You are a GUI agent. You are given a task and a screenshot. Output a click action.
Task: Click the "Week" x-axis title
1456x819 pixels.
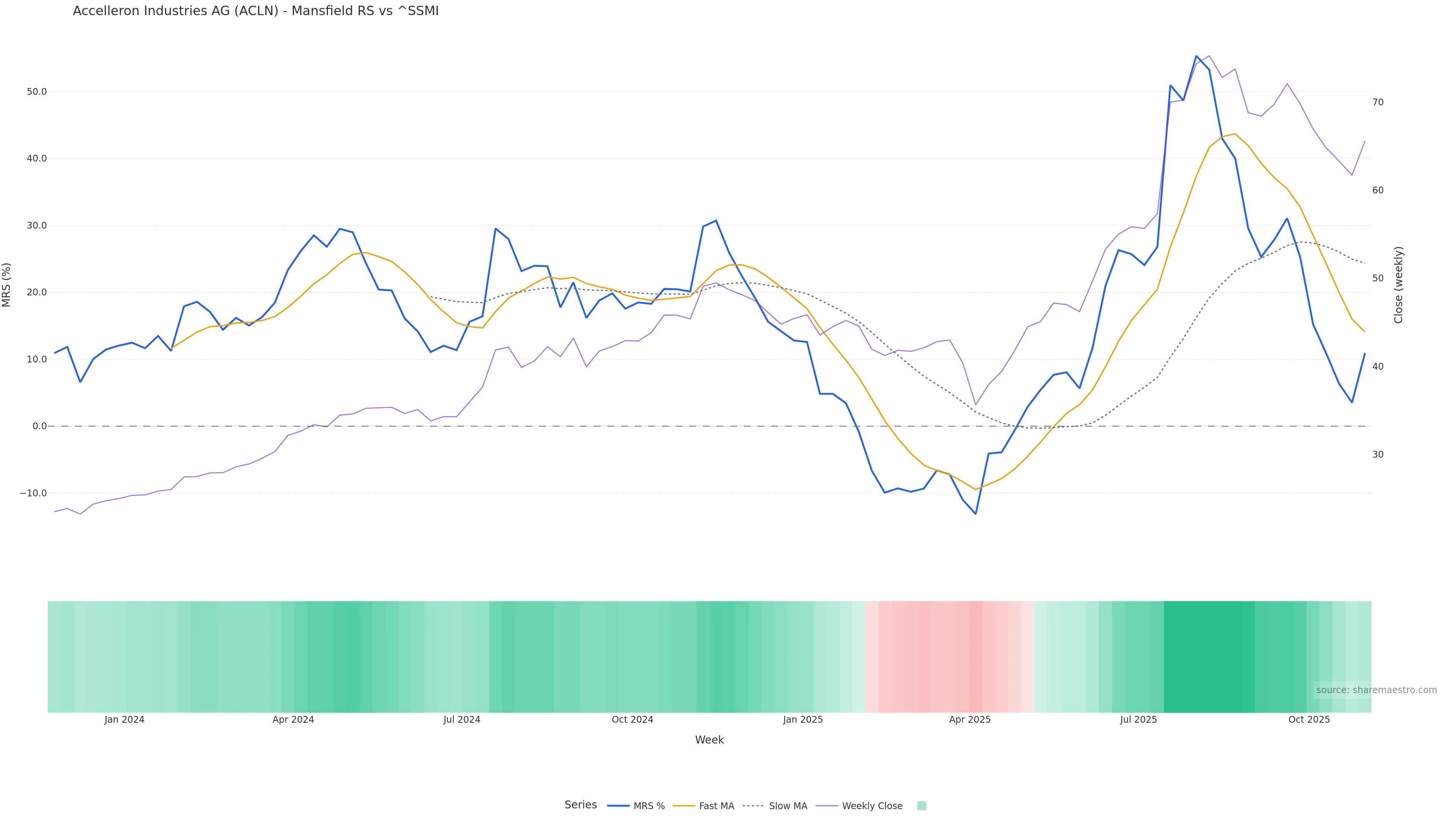tap(709, 740)
